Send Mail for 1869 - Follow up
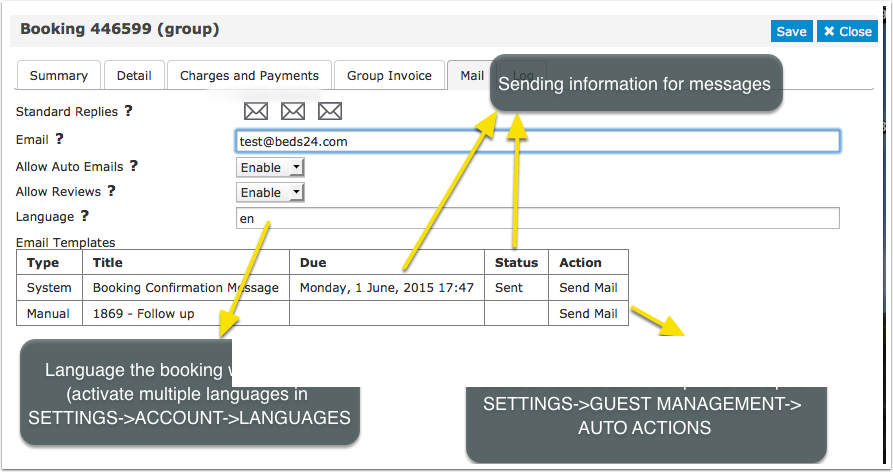 pyautogui.click(x=588, y=313)
